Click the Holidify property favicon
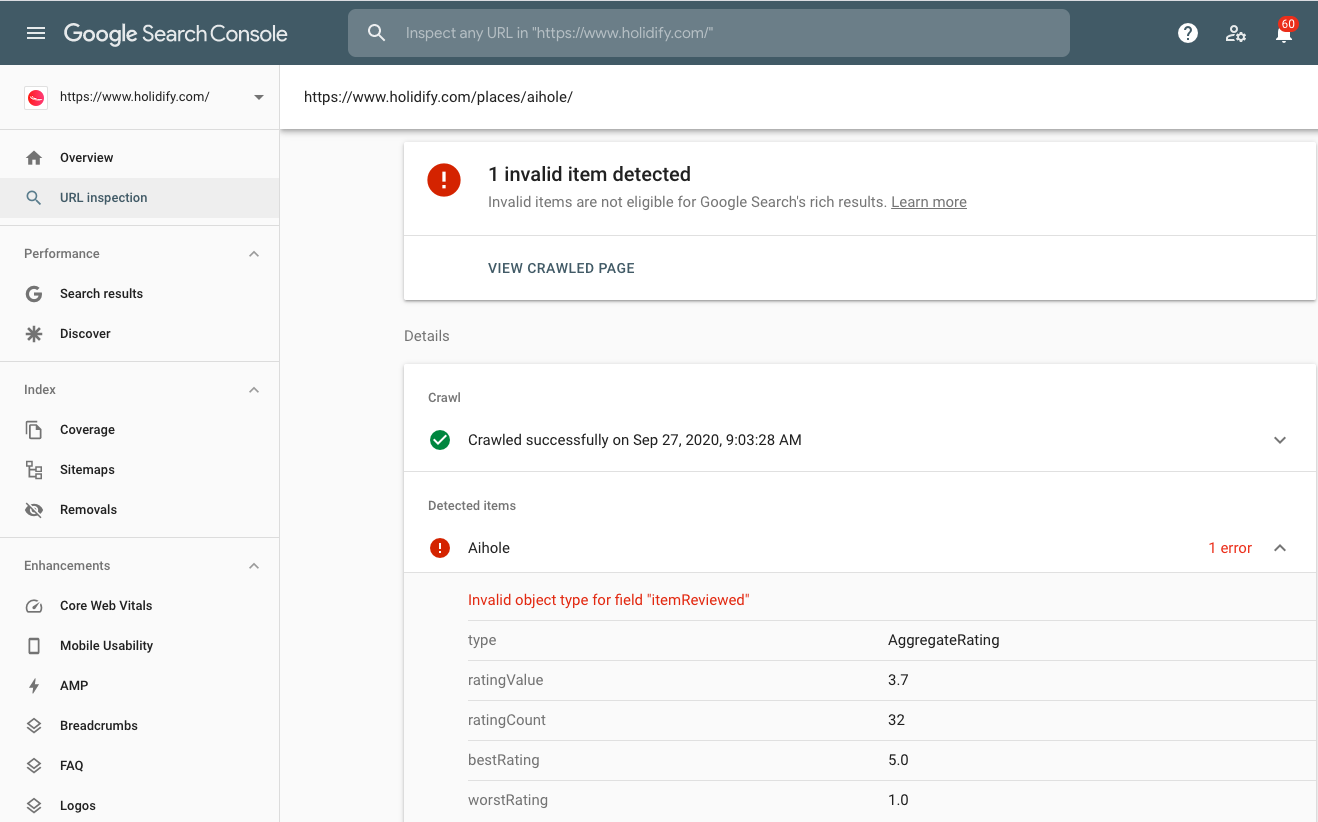1318x822 pixels. coord(36,97)
